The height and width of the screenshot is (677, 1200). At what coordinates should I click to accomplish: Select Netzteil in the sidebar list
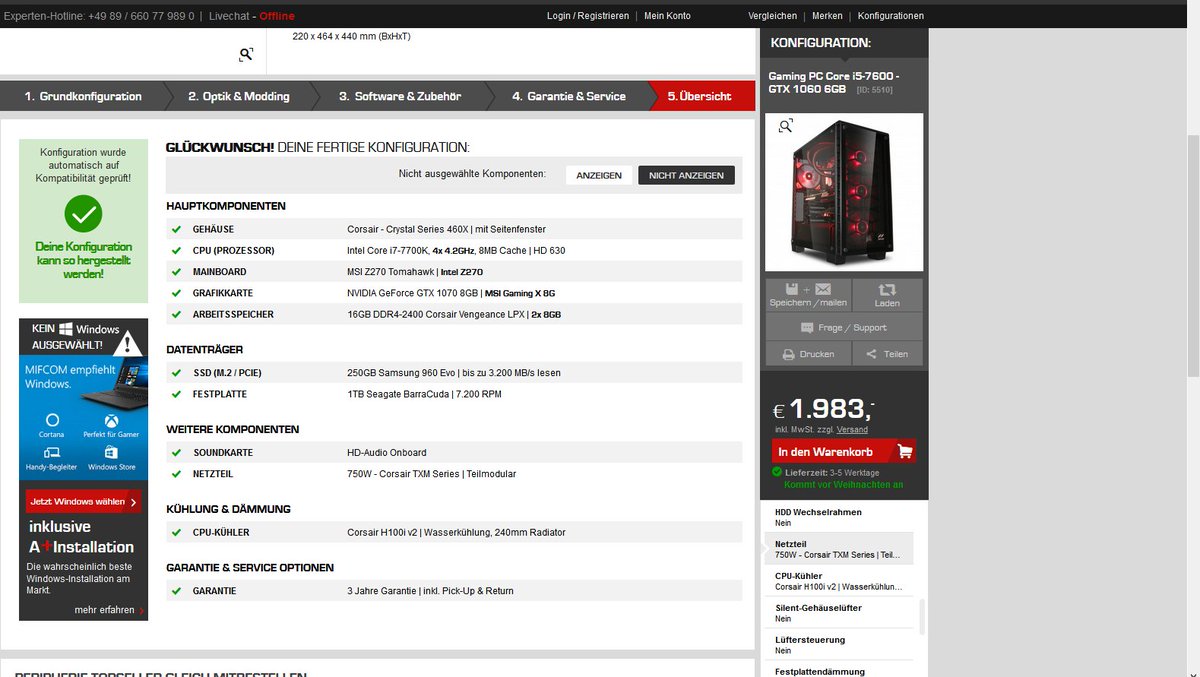tap(839, 549)
